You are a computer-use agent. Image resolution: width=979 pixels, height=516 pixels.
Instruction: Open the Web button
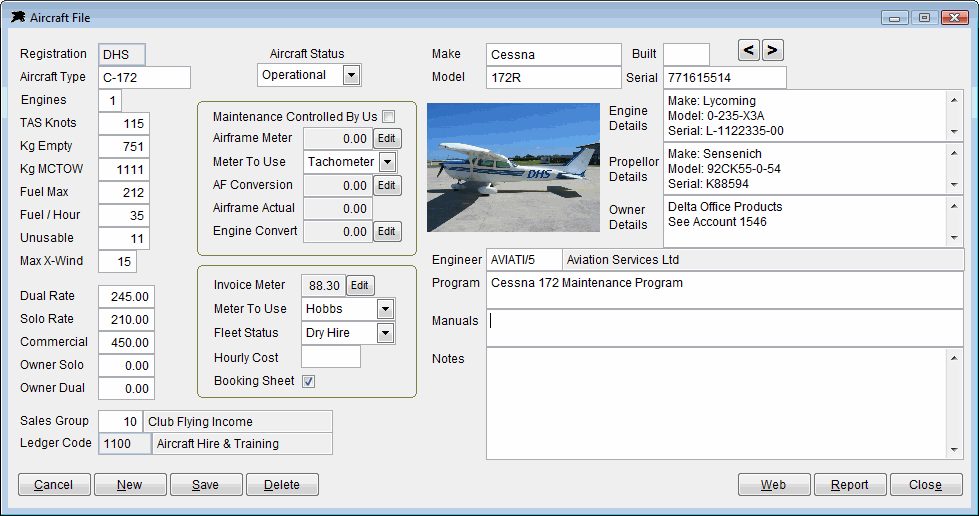click(774, 485)
